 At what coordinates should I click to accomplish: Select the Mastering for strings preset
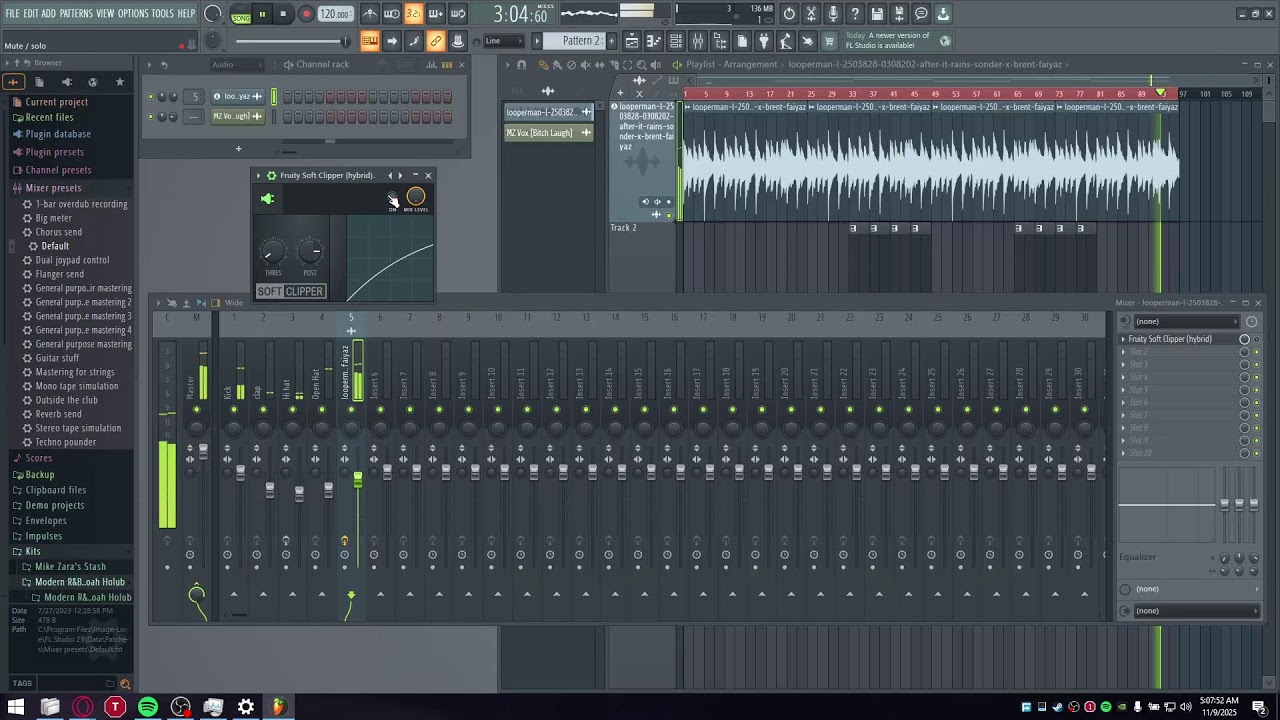[75, 372]
